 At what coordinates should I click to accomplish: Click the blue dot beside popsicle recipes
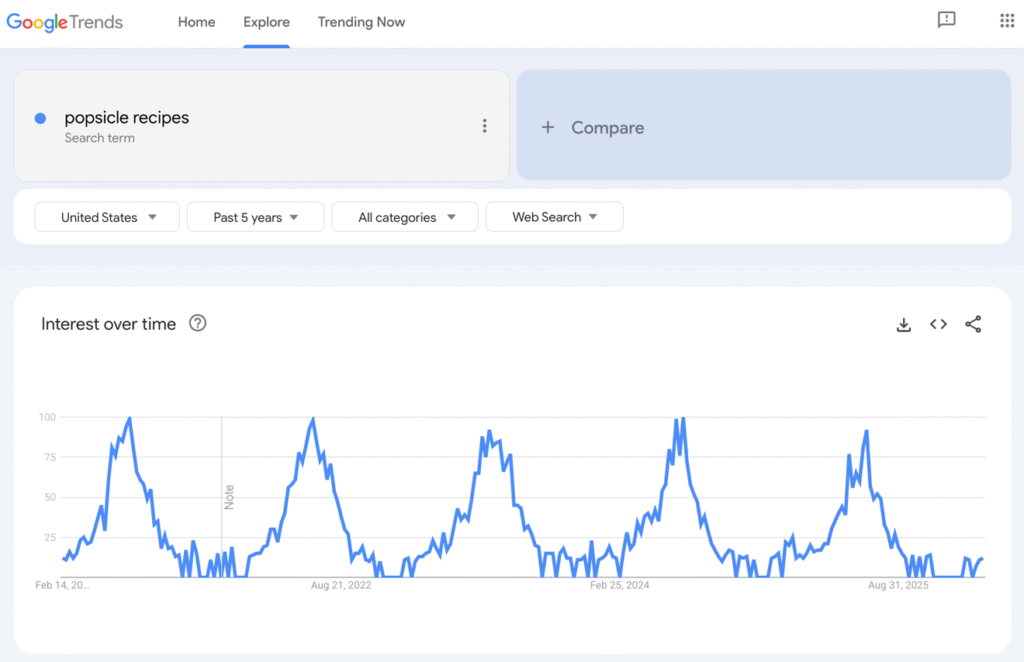pyautogui.click(x=39, y=118)
